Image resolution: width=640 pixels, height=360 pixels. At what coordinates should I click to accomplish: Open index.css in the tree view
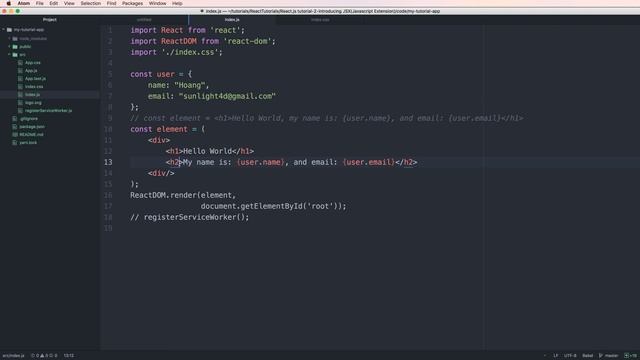(x=34, y=87)
